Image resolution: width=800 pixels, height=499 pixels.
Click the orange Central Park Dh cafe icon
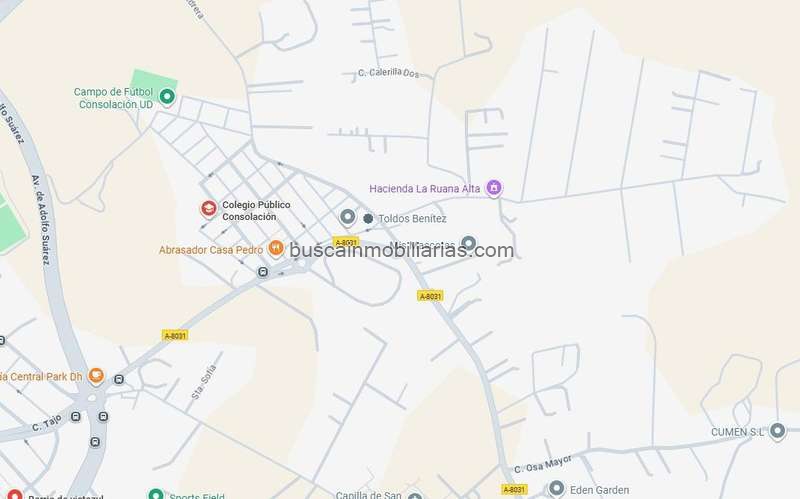click(x=96, y=376)
